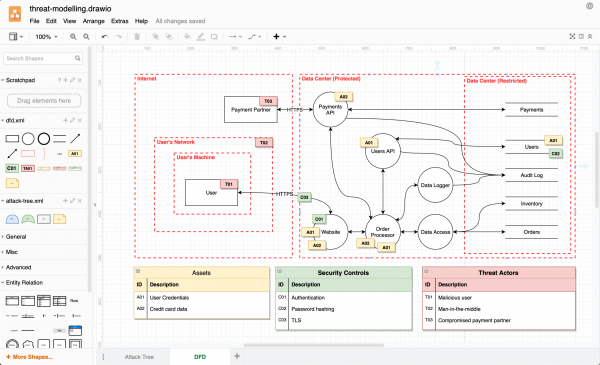Click the To Front icon
The width and height of the screenshot is (600, 365).
pos(155,37)
